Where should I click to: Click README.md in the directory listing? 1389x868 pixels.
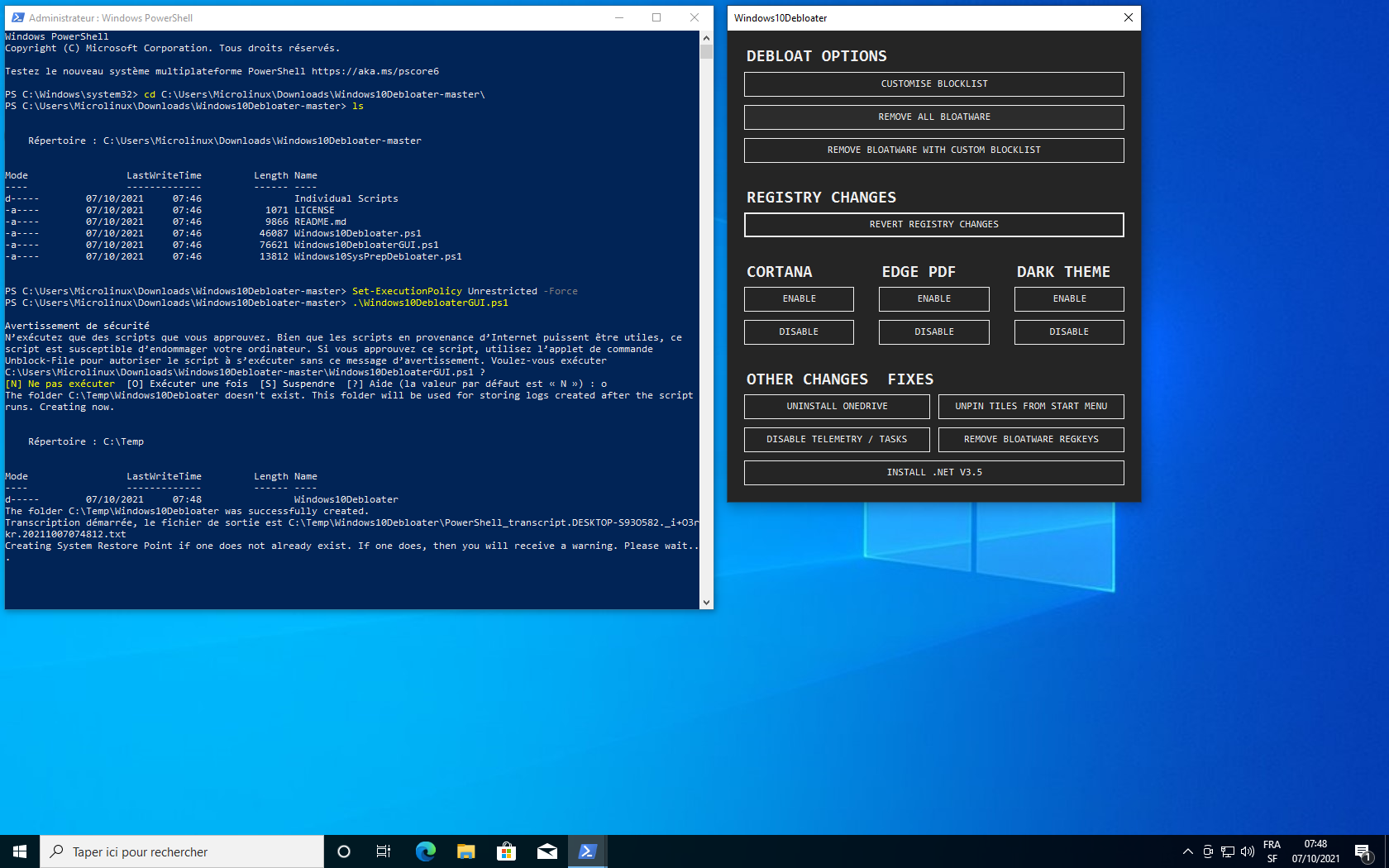point(320,222)
